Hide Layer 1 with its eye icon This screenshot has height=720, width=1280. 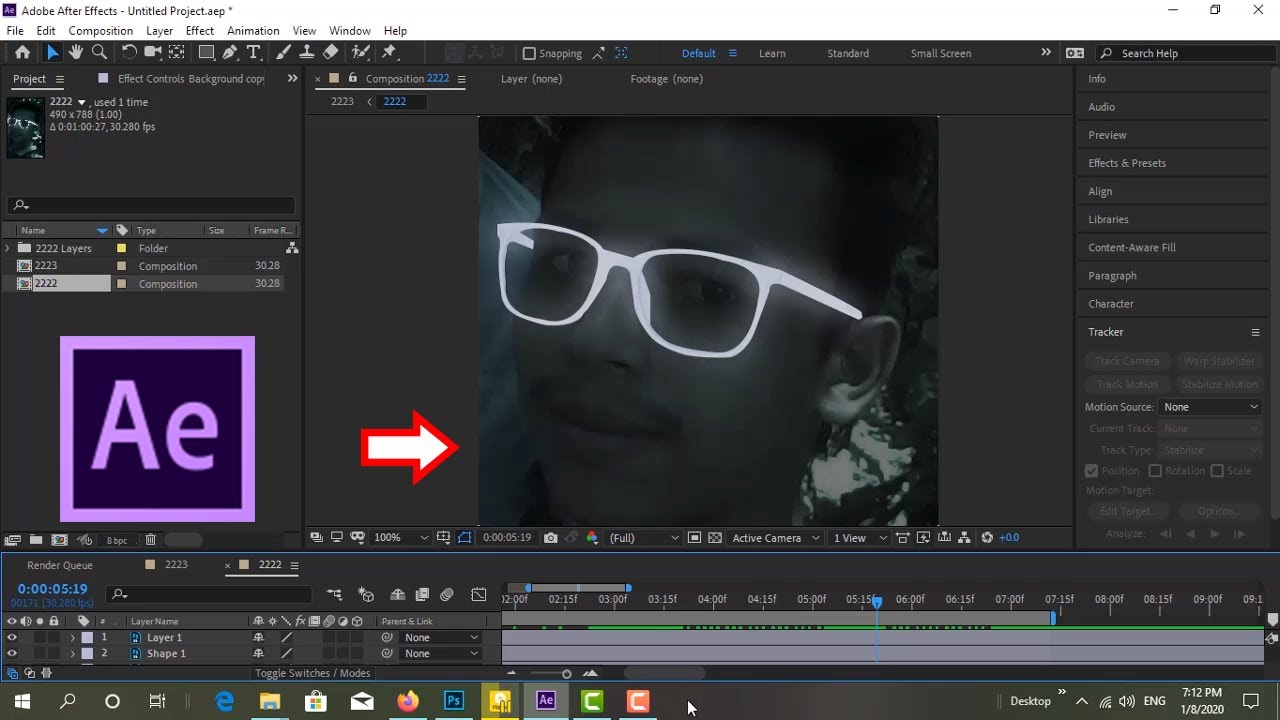click(12, 638)
